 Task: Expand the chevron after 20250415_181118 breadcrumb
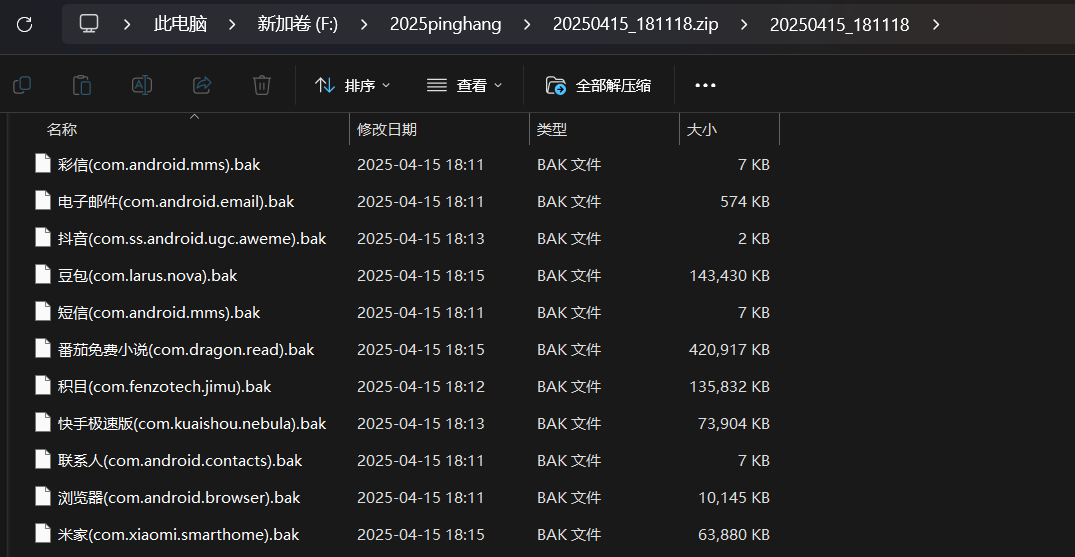(936, 24)
